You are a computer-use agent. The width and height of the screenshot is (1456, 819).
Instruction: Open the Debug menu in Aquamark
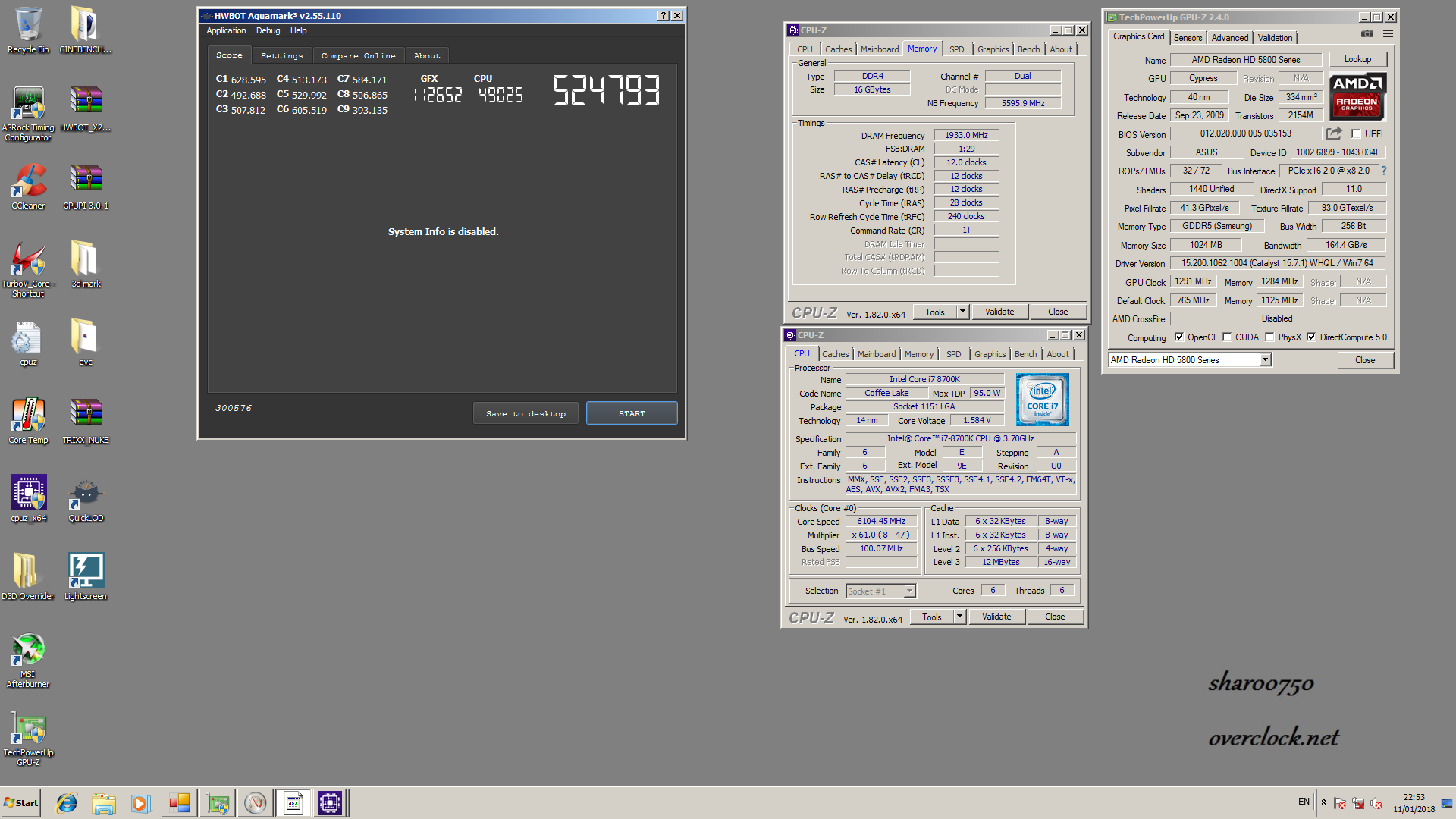pyautogui.click(x=268, y=30)
